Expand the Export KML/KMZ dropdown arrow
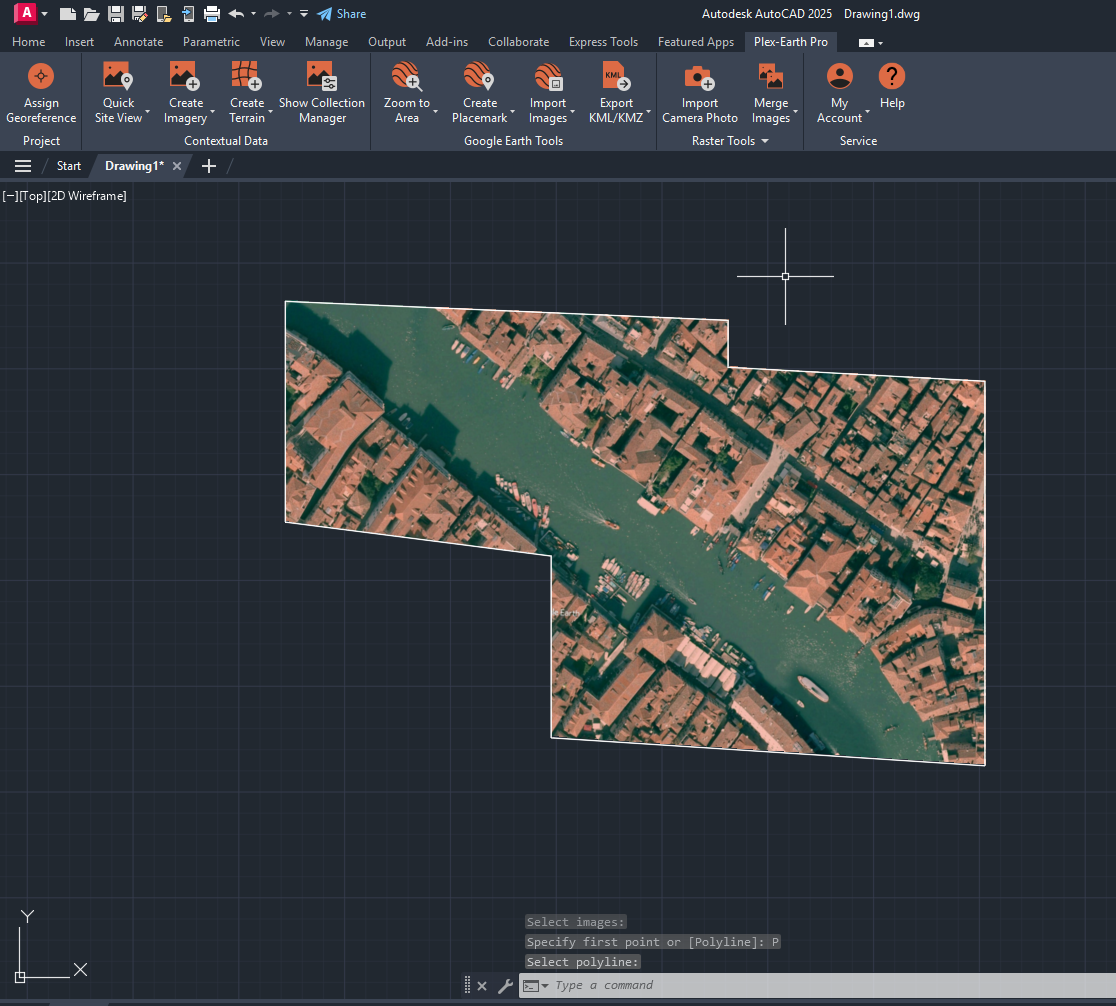Viewport: 1116px width, 1006px height. pyautogui.click(x=648, y=112)
